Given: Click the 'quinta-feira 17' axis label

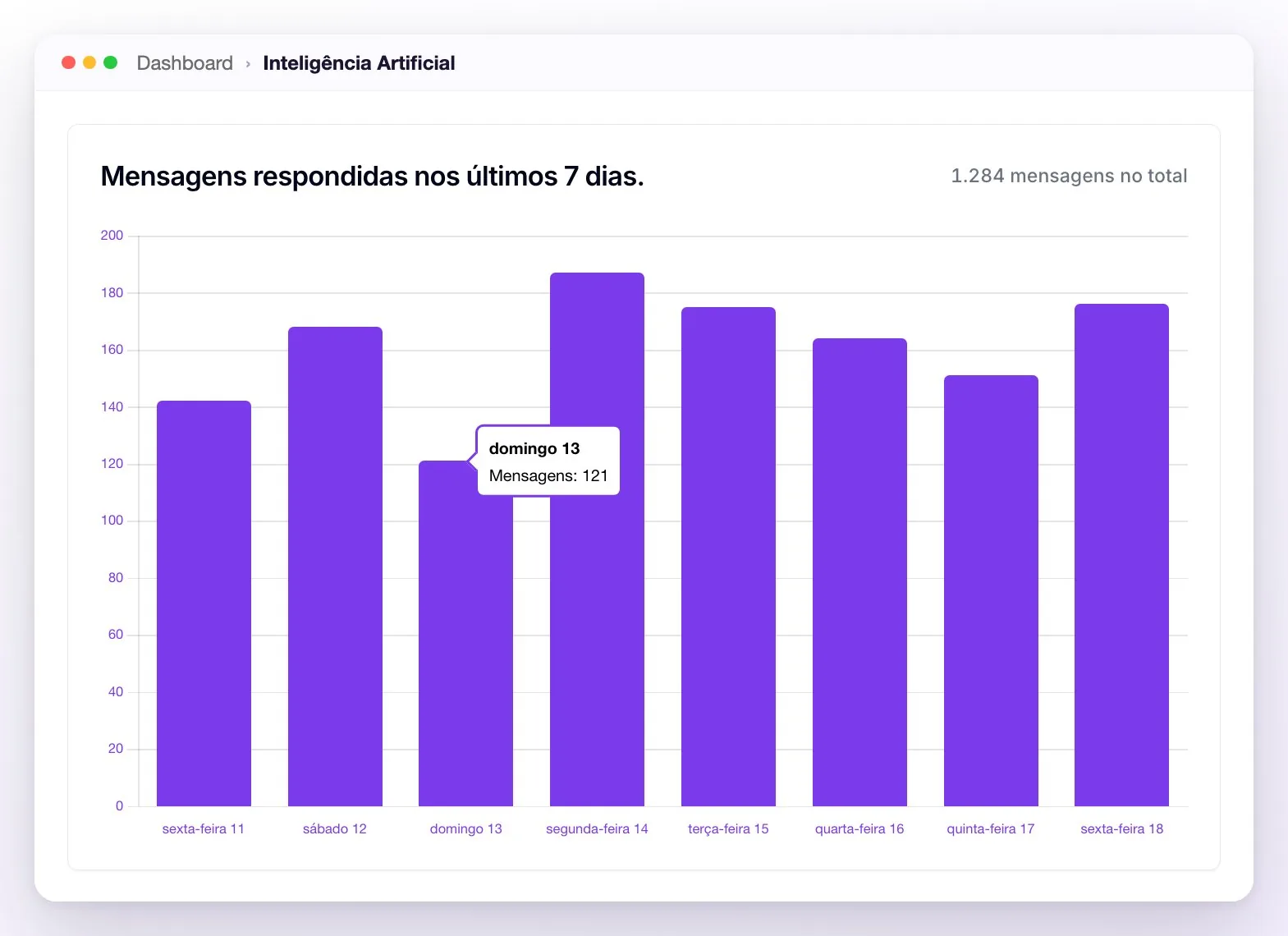Looking at the screenshot, I should 991,828.
